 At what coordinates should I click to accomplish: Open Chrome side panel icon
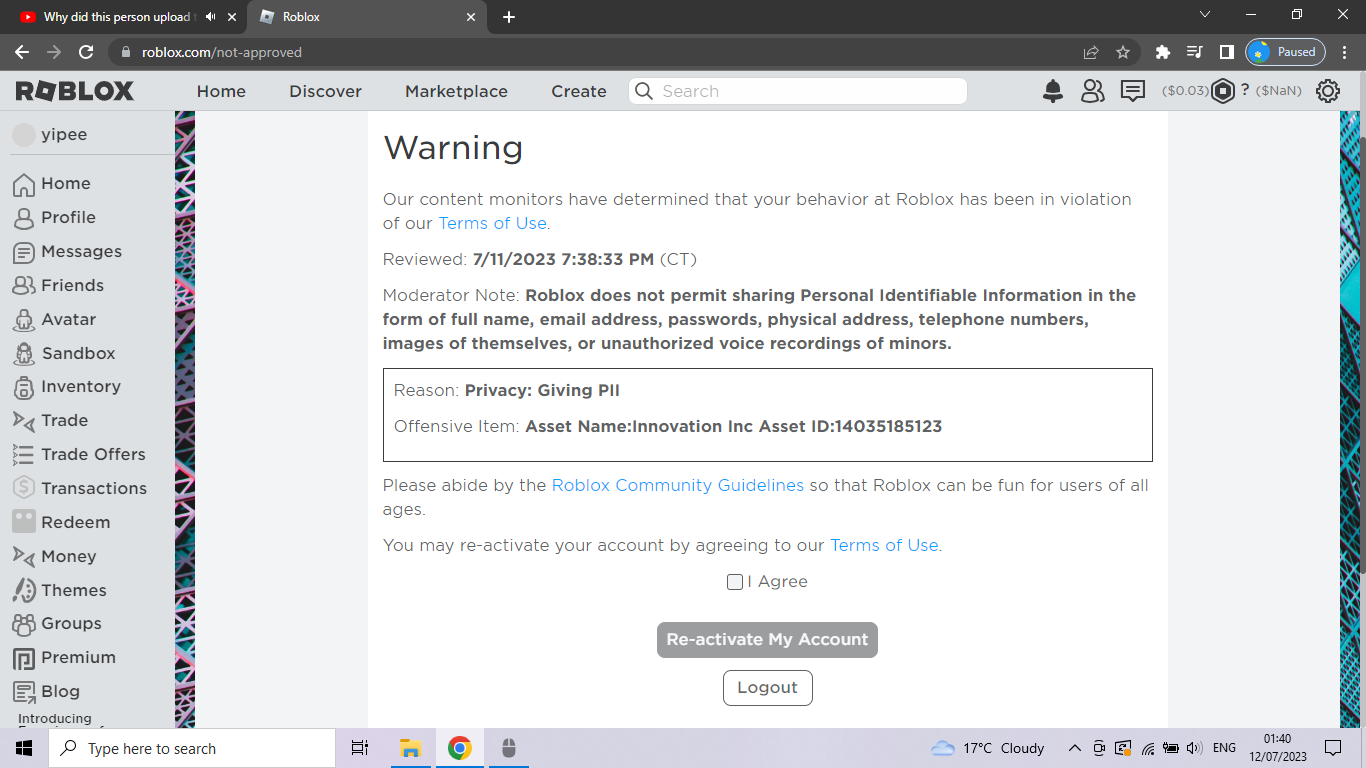click(1226, 52)
